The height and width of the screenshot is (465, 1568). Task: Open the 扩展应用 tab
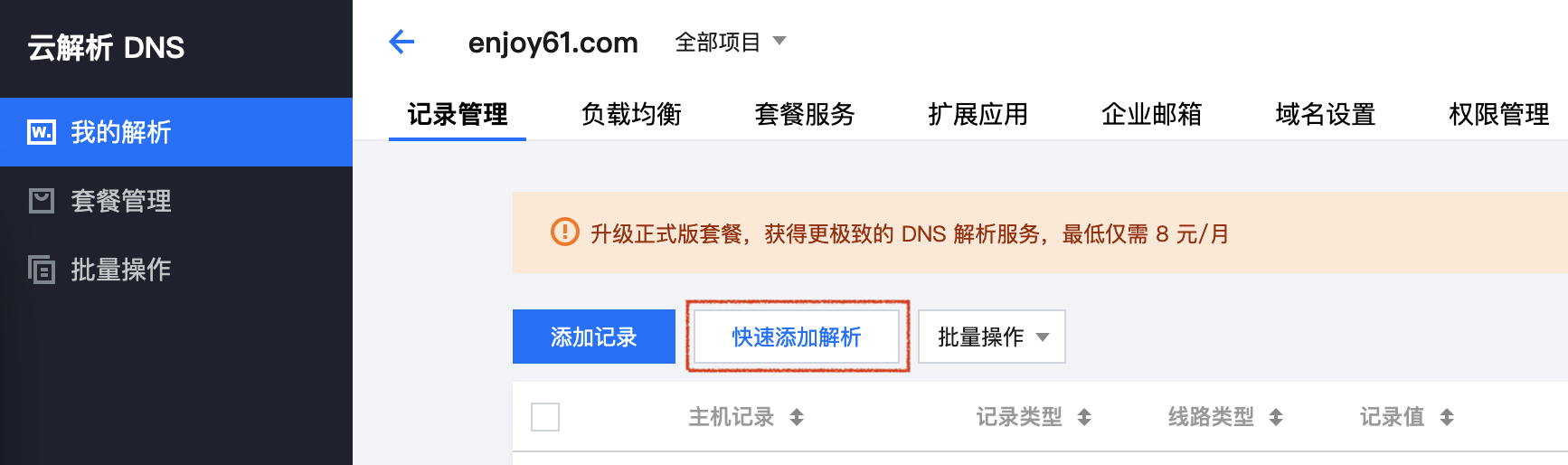coord(978,114)
